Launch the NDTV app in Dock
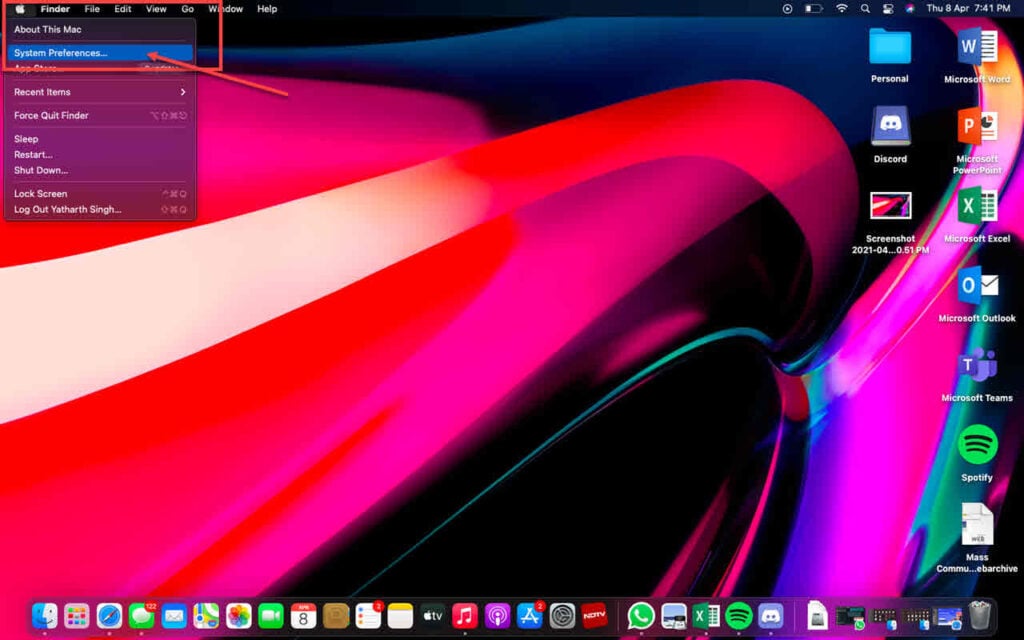Image resolution: width=1024 pixels, height=640 pixels. pos(594,616)
